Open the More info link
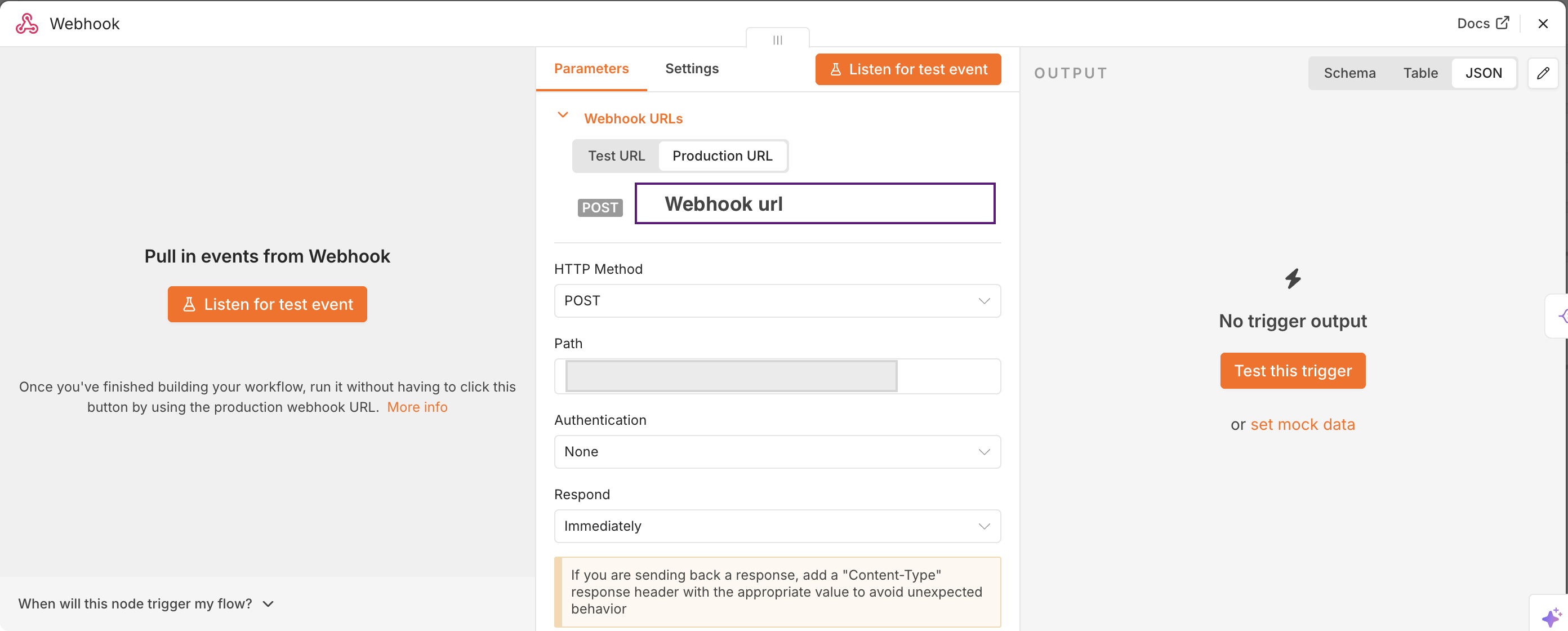 [417, 407]
